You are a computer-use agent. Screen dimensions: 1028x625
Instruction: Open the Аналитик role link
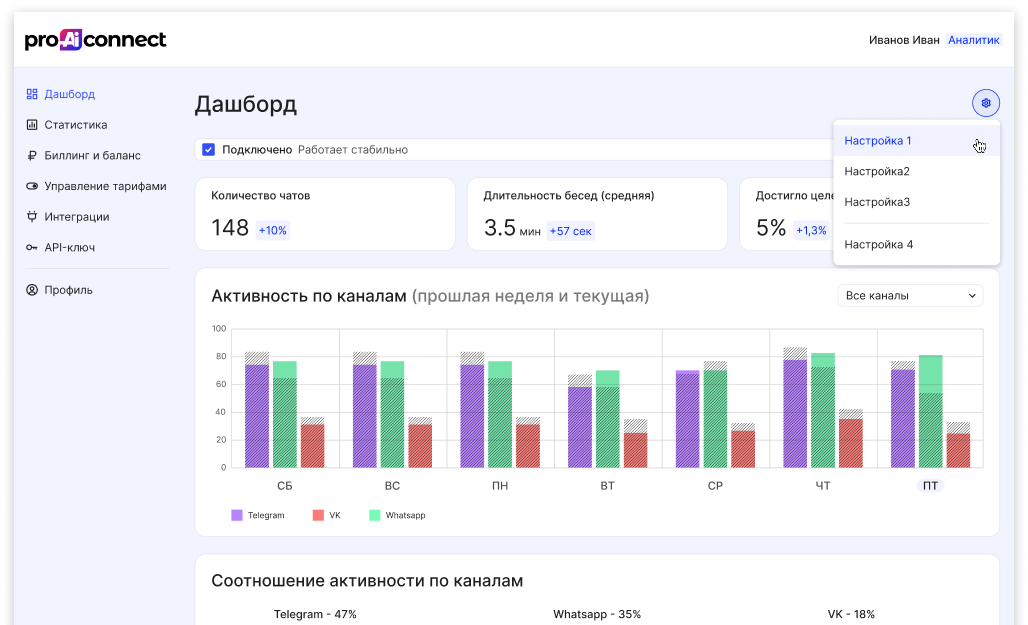[x=973, y=40]
